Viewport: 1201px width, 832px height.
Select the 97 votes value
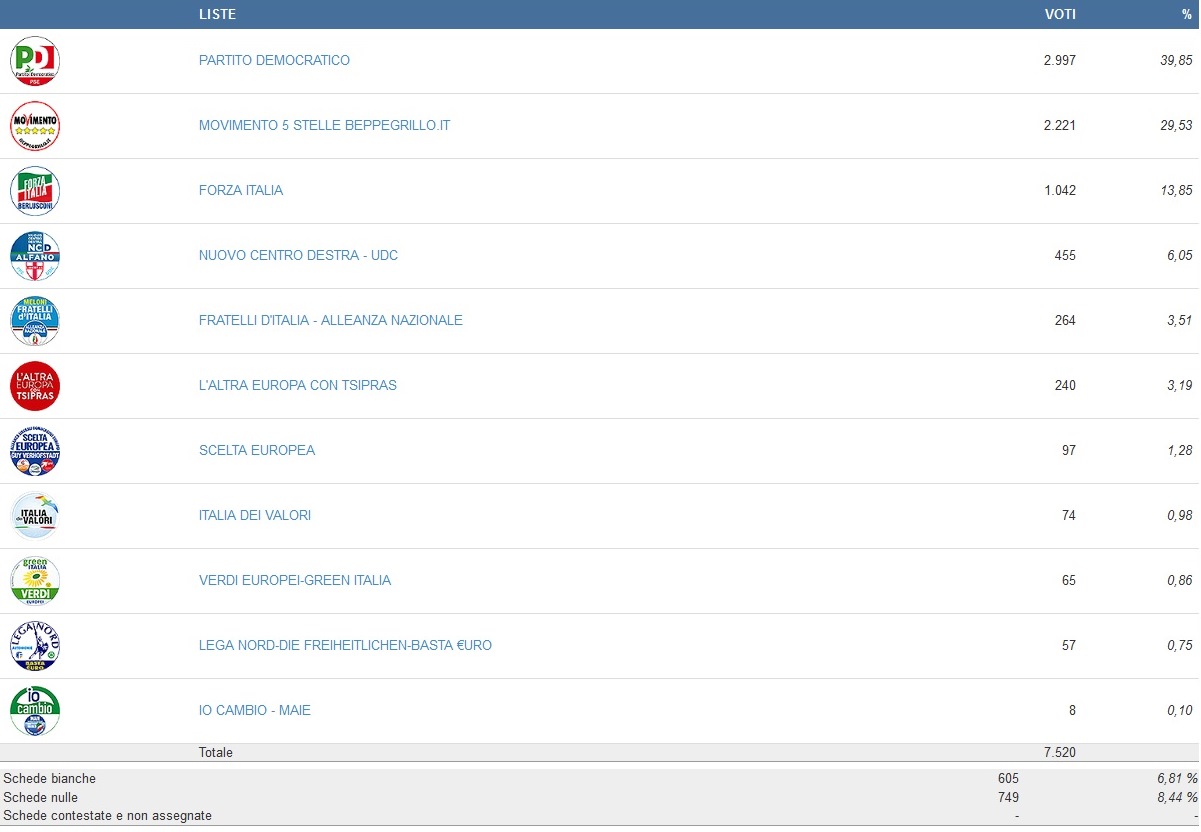(x=1069, y=450)
